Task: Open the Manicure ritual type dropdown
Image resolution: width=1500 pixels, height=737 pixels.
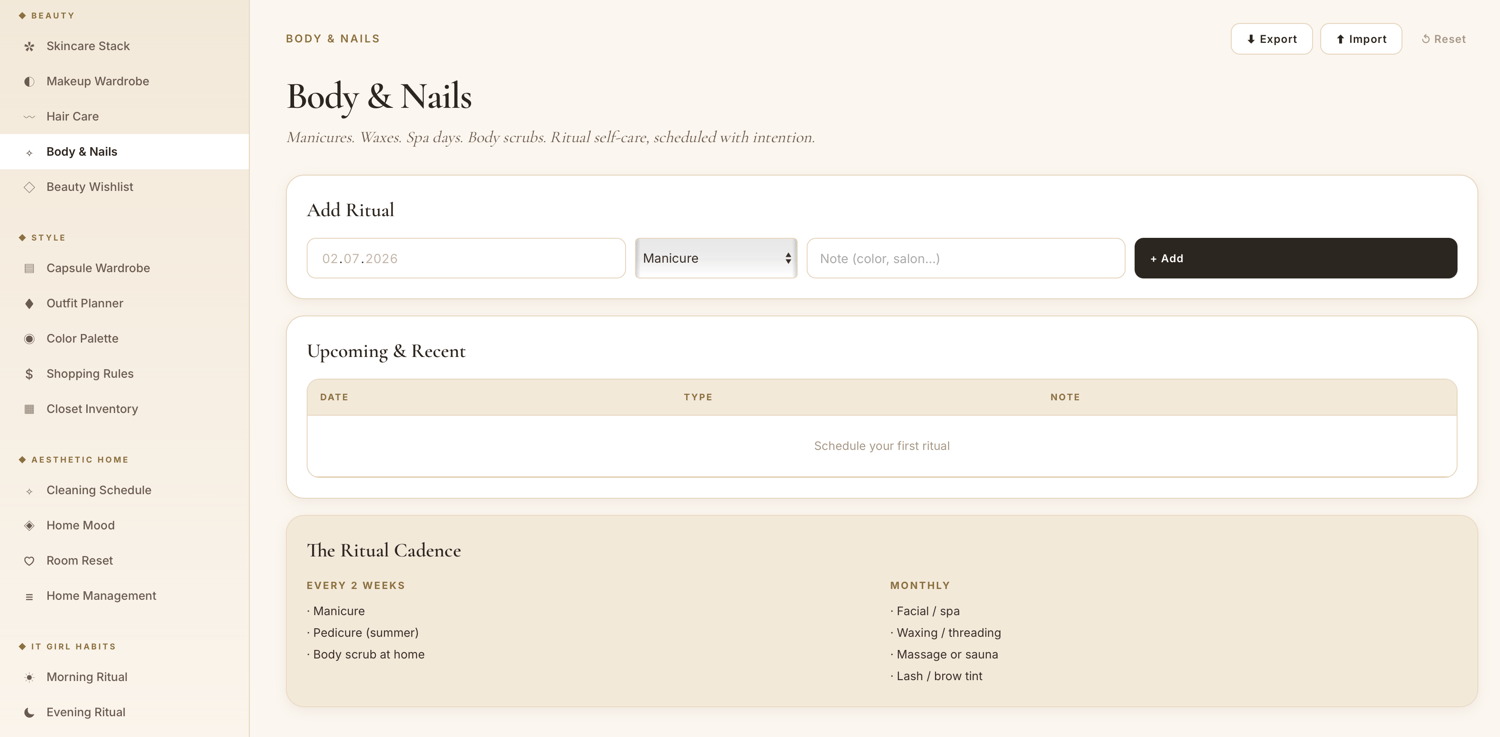Action: pyautogui.click(x=716, y=258)
